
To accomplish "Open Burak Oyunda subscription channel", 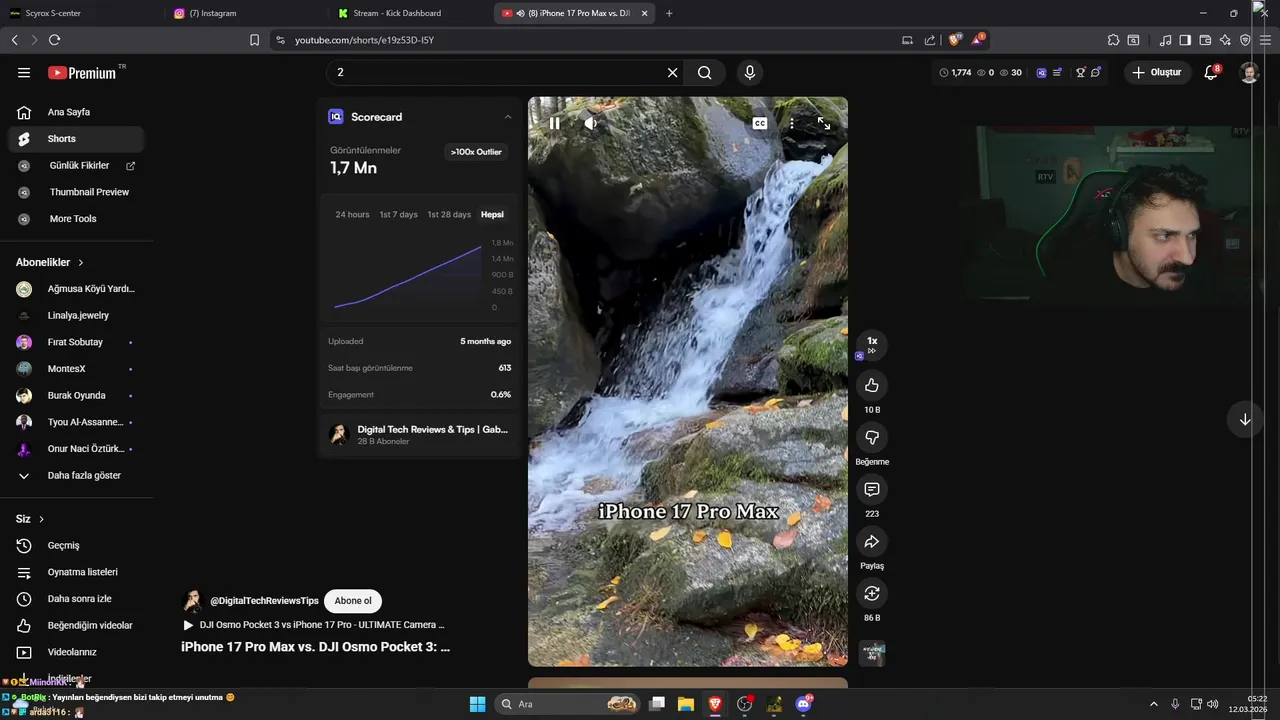I will point(76,396).
